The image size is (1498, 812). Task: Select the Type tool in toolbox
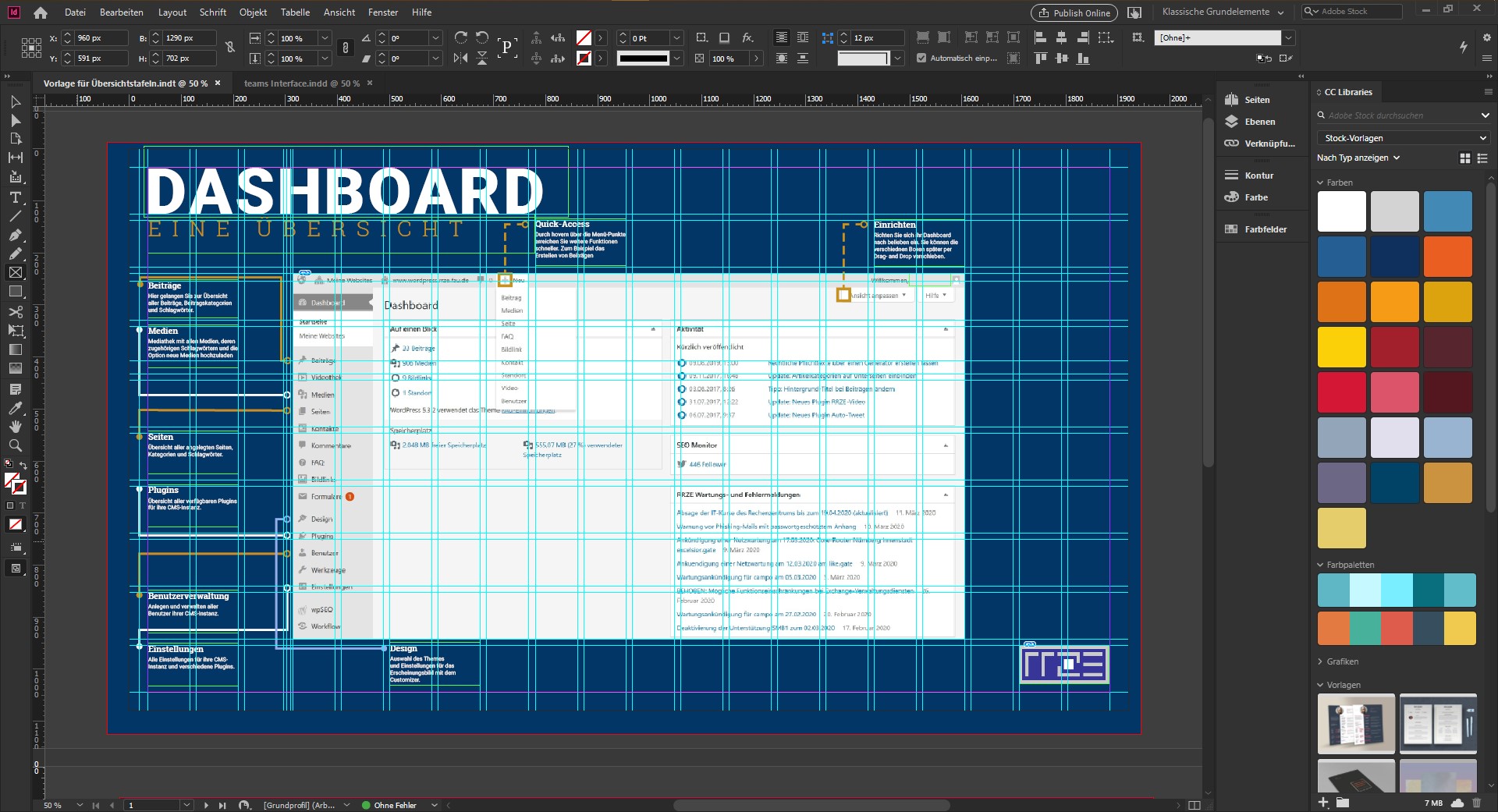pos(15,197)
